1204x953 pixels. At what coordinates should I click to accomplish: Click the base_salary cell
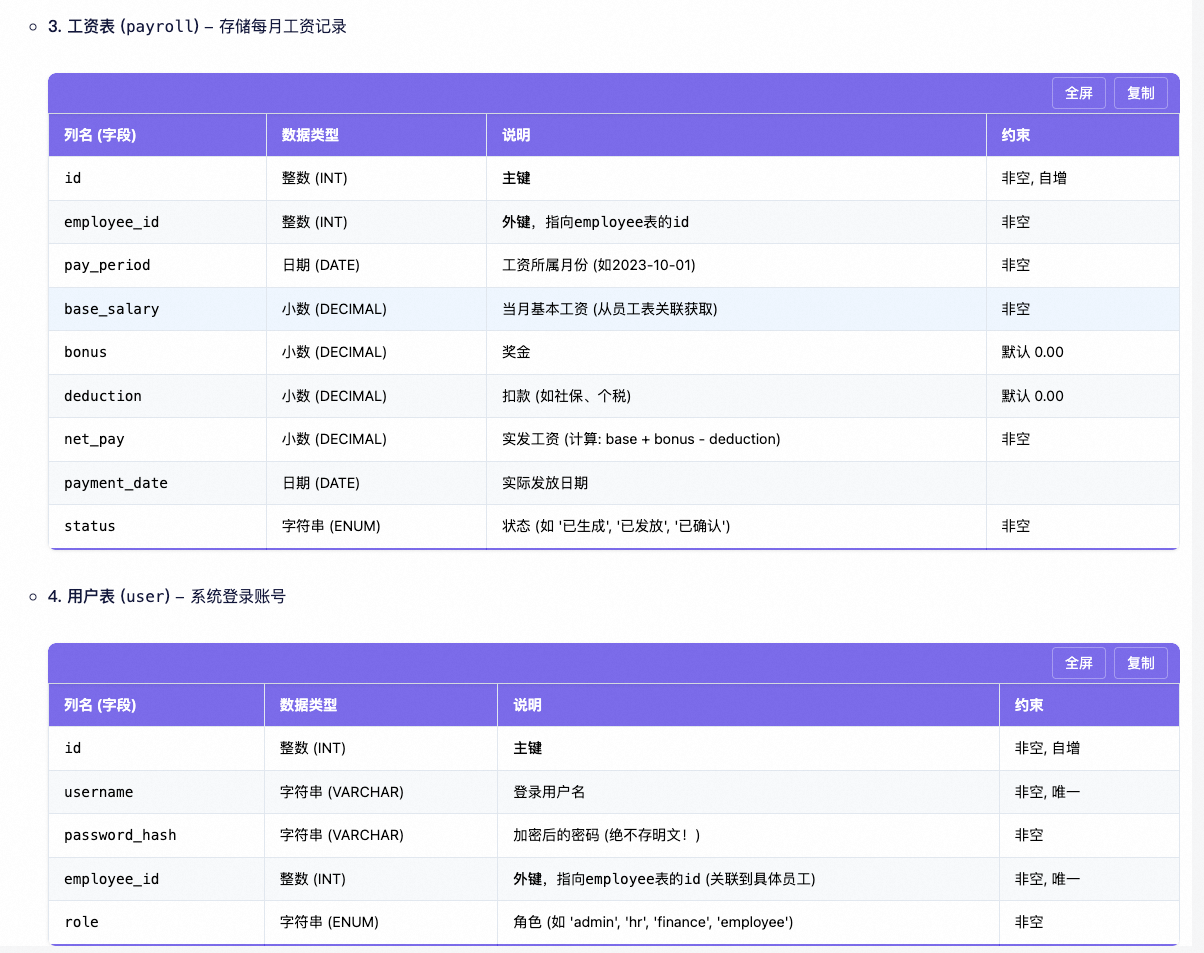click(157, 309)
